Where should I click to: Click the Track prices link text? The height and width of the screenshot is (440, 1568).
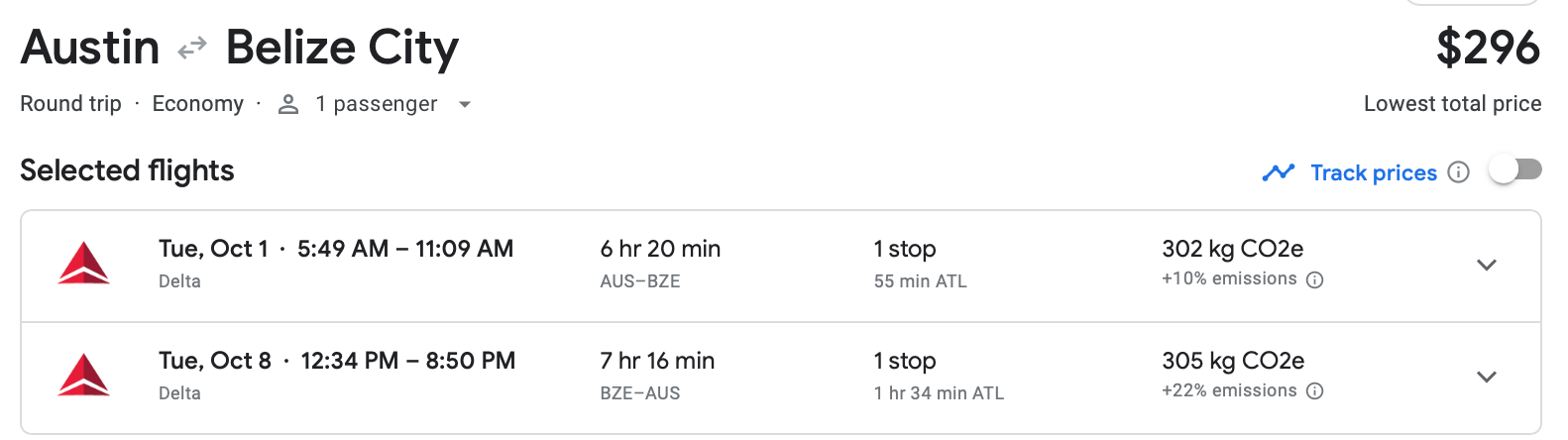(x=1373, y=172)
